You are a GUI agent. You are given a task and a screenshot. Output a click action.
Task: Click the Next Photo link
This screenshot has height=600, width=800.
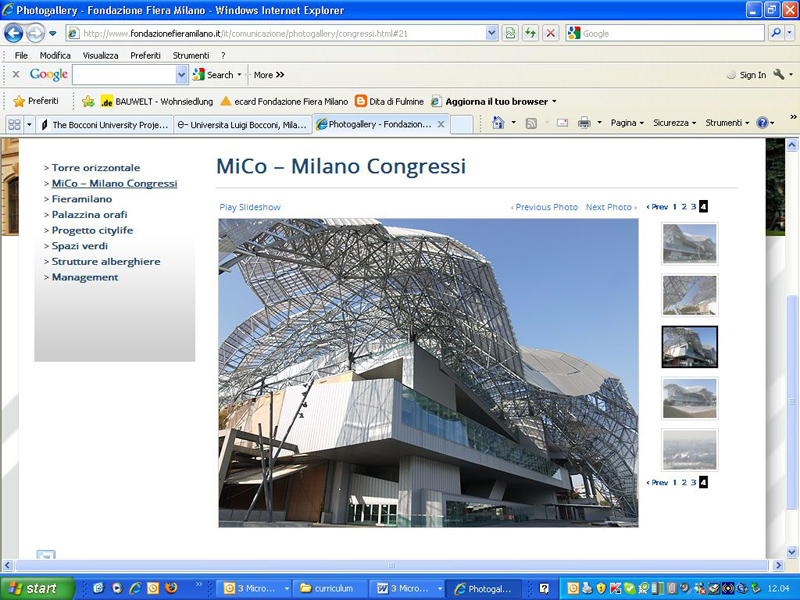[x=611, y=207]
